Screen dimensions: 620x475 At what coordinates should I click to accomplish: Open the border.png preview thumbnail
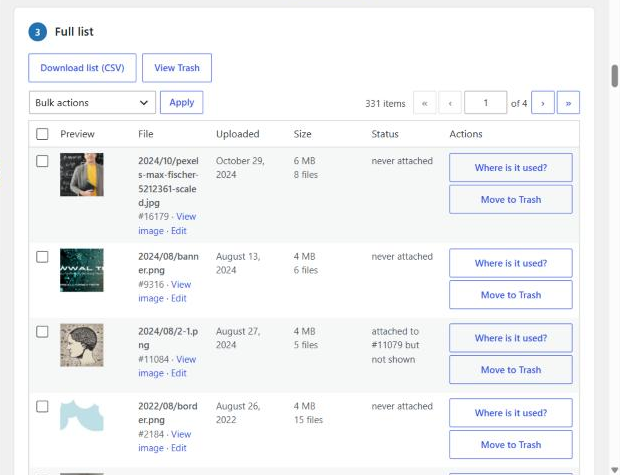tap(82, 415)
